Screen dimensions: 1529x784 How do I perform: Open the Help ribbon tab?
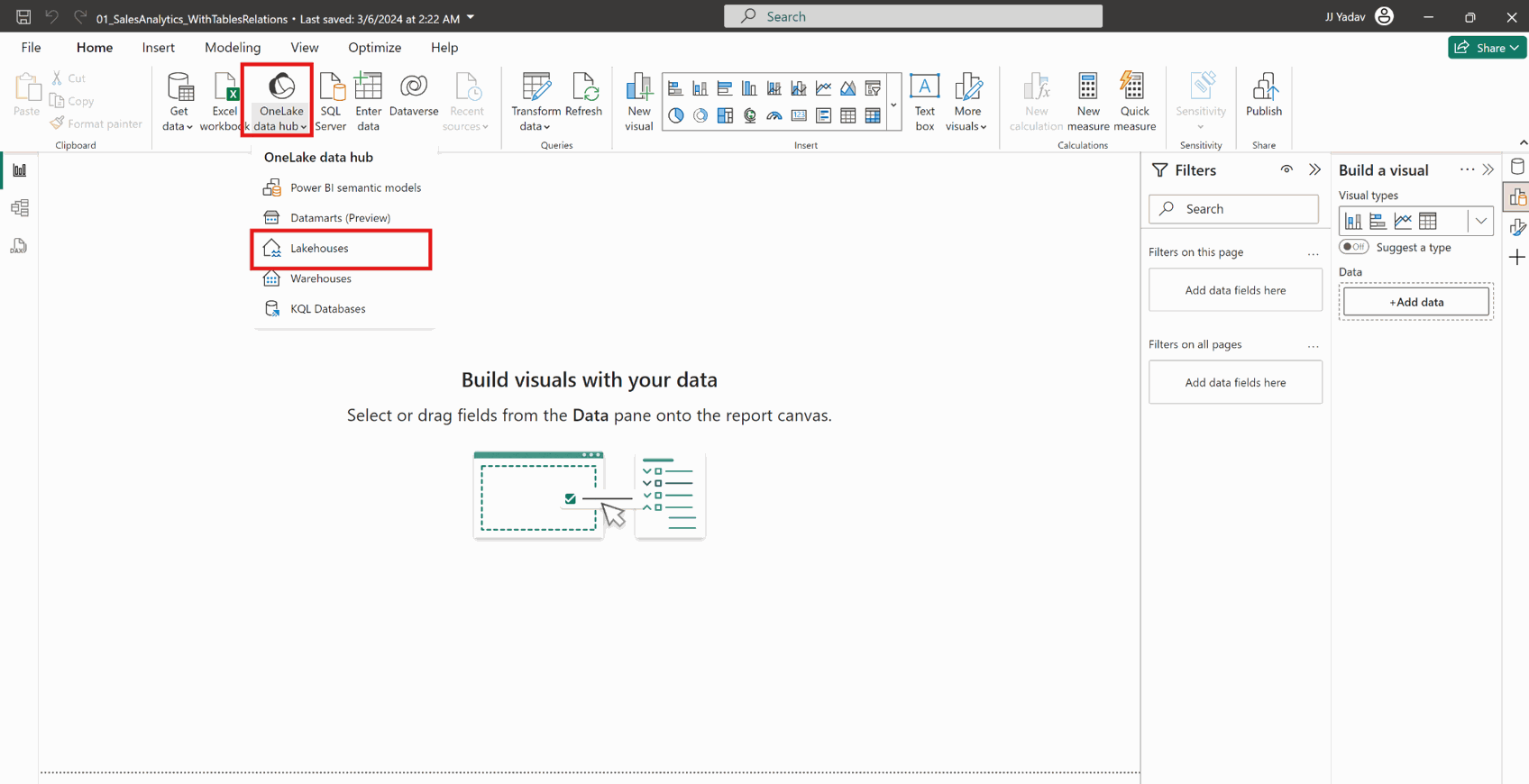(444, 47)
